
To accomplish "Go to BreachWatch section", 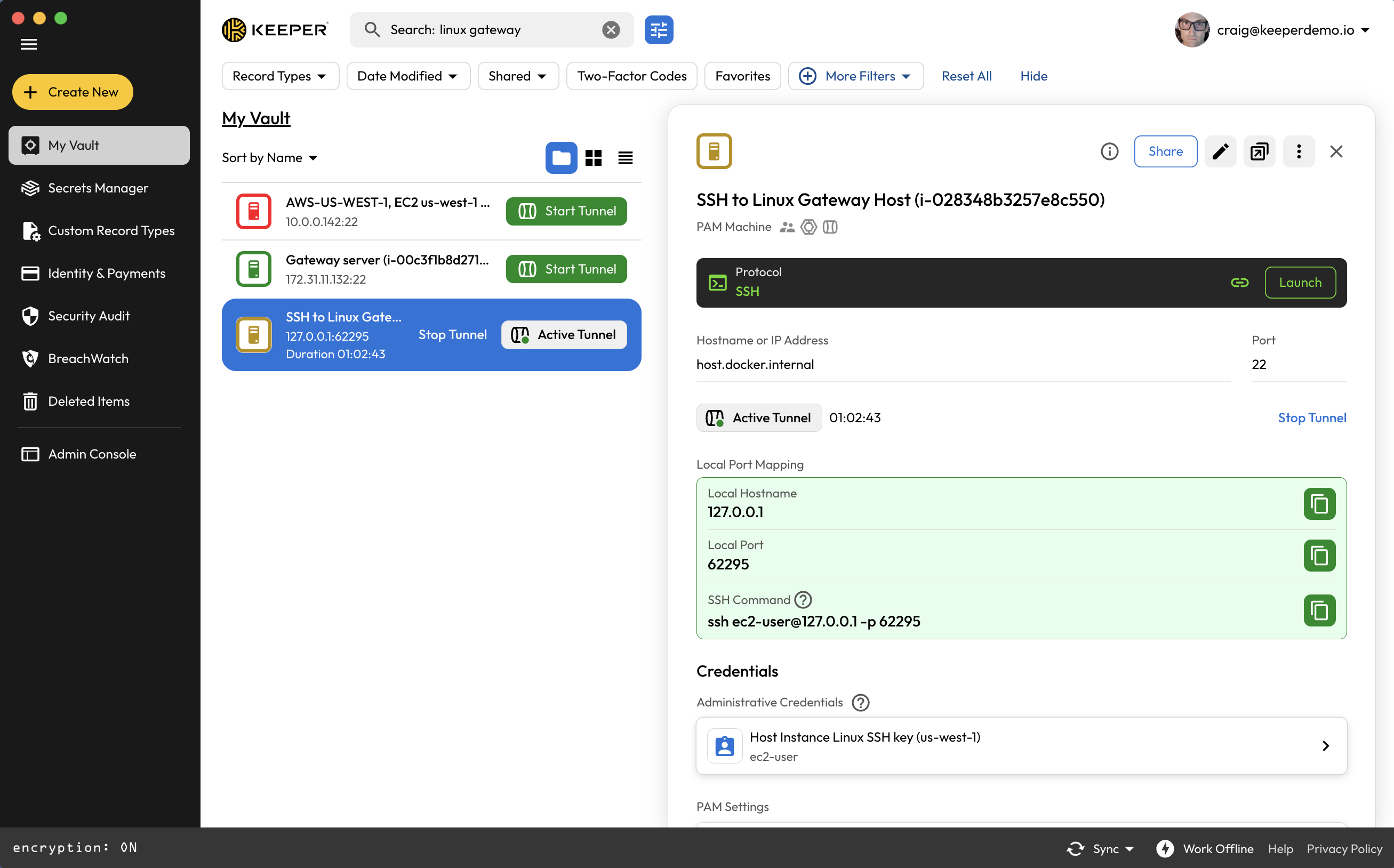I will click(88, 359).
